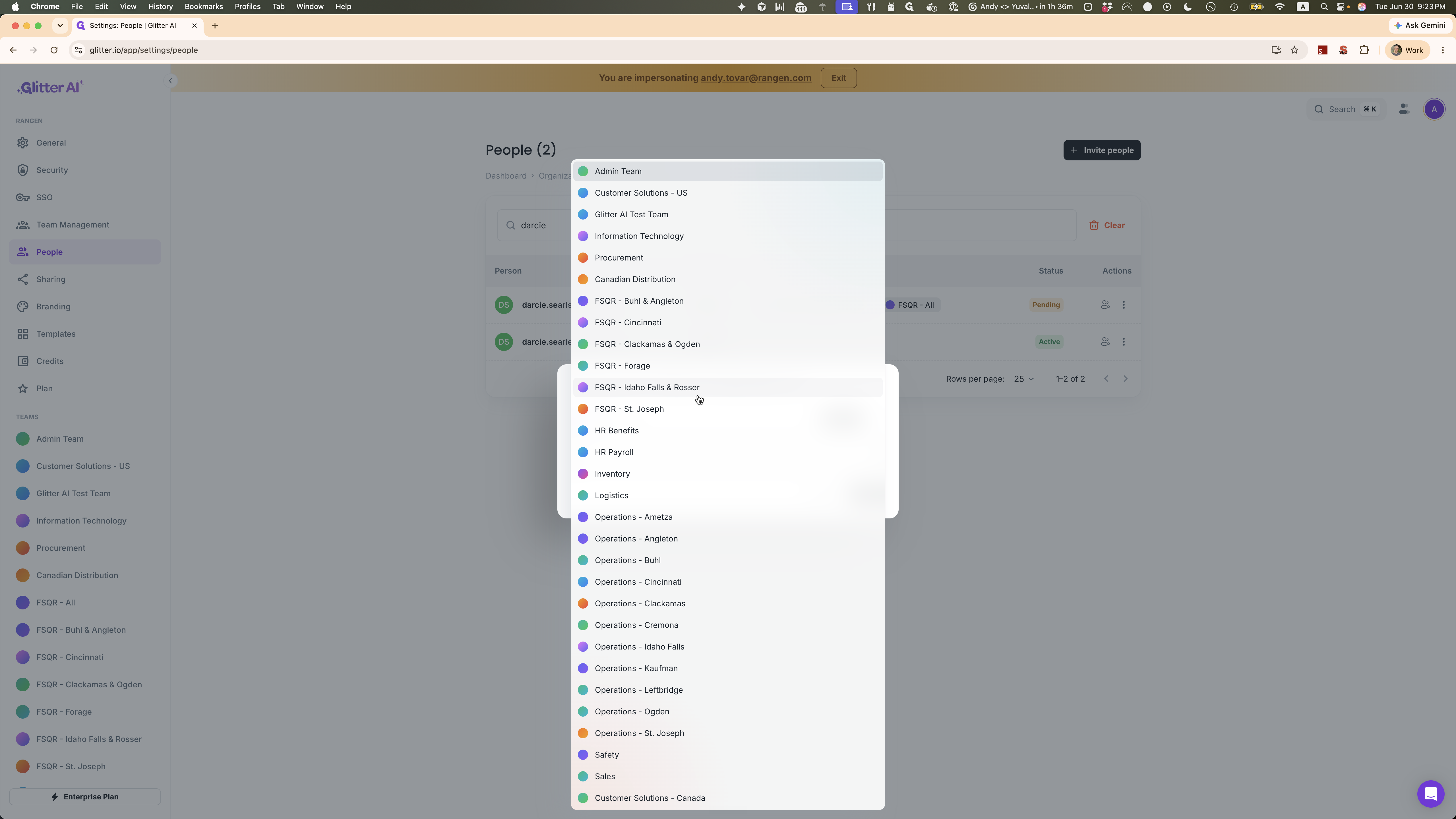The image size is (1456, 819).
Task: Click Invite people button
Action: point(1102,150)
